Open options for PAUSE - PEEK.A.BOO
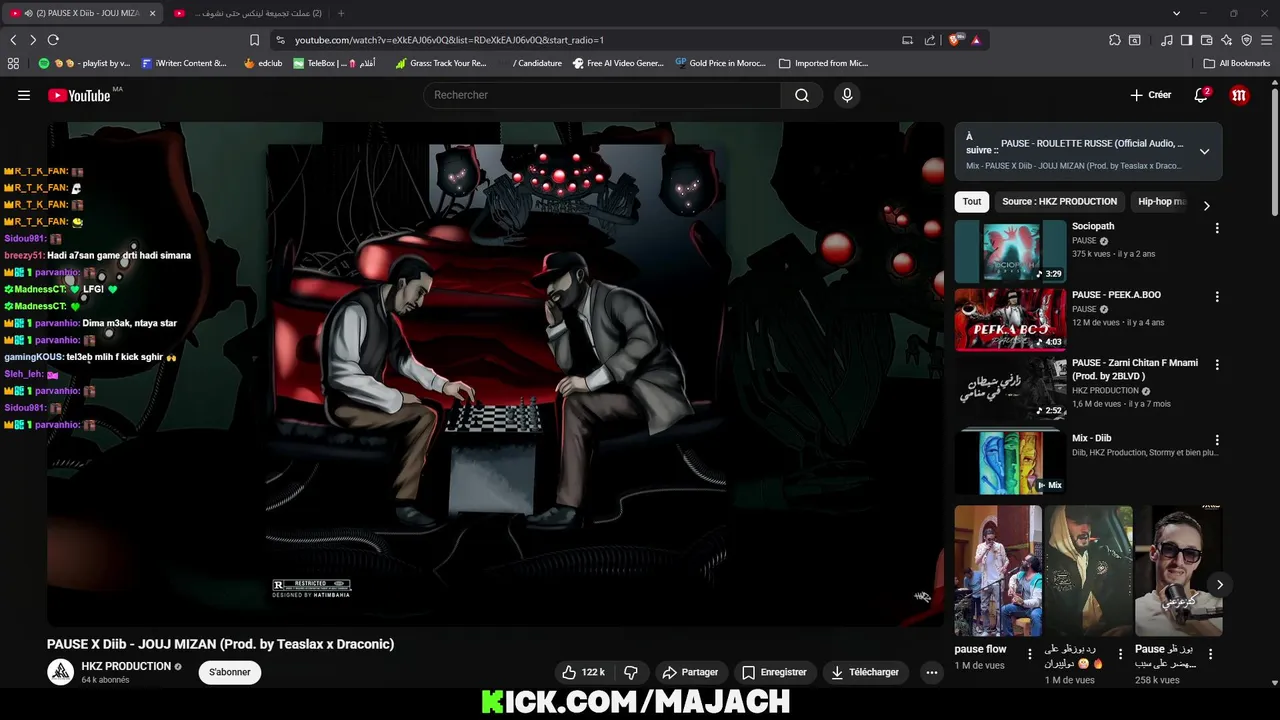This screenshot has height=720, width=1280. 1217,297
